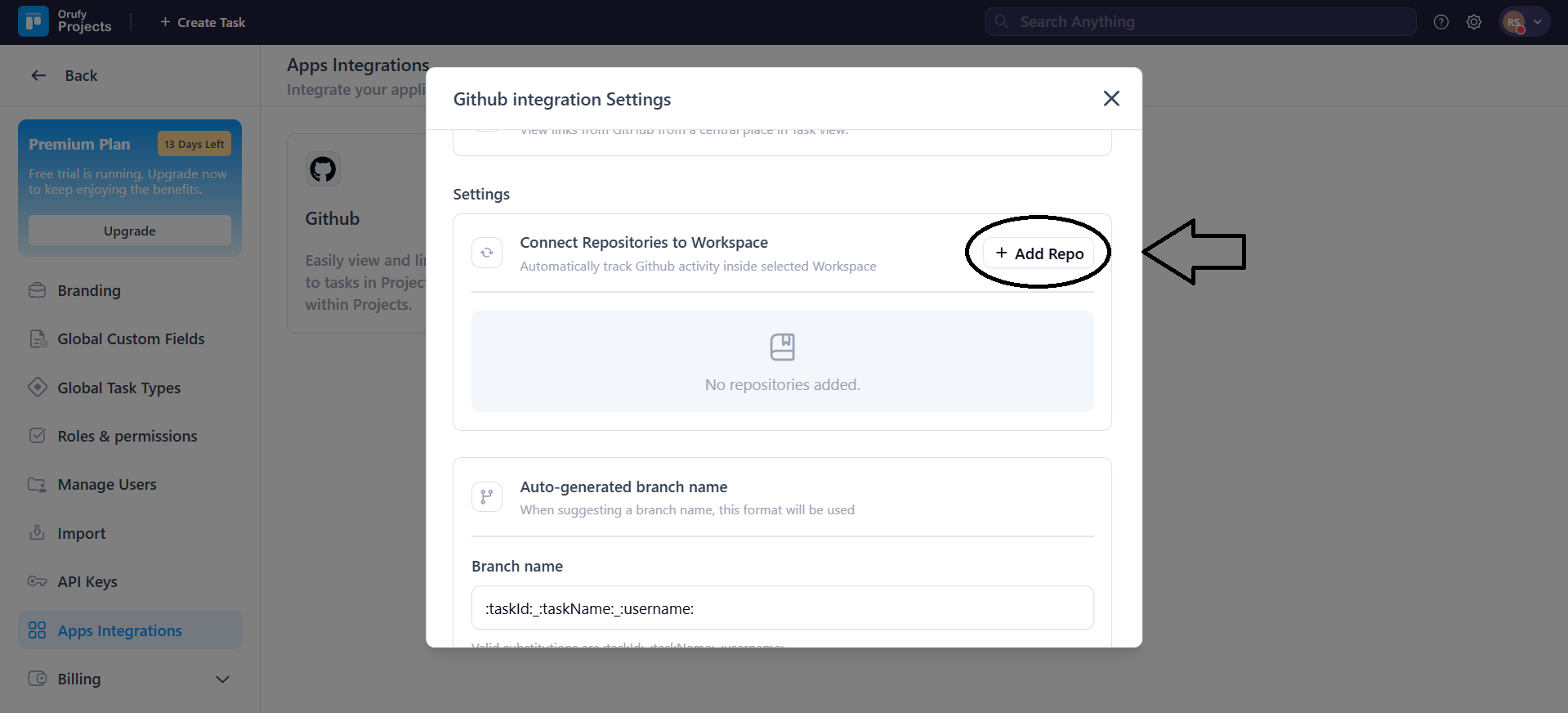Click the Github logo icon on the card

(x=323, y=169)
